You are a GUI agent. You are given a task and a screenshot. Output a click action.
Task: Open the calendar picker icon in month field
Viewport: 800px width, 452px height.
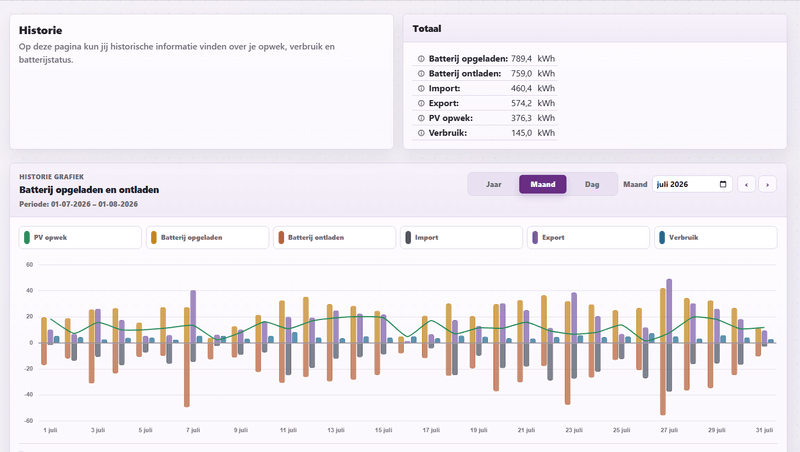point(723,184)
